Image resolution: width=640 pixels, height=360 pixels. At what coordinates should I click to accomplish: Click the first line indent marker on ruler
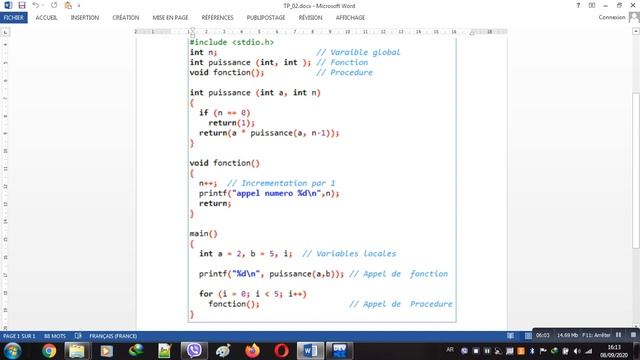pyautogui.click(x=192, y=30)
